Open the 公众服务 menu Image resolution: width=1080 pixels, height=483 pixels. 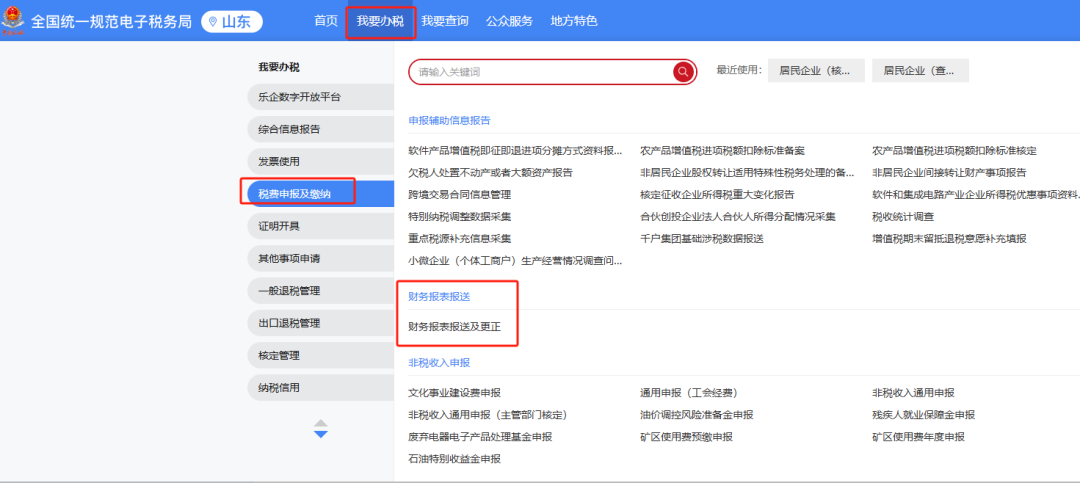tap(509, 21)
